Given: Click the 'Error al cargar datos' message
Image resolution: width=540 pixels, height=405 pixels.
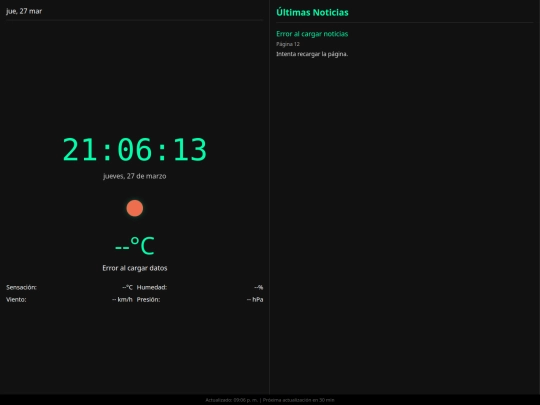Looking at the screenshot, I should (135, 268).
